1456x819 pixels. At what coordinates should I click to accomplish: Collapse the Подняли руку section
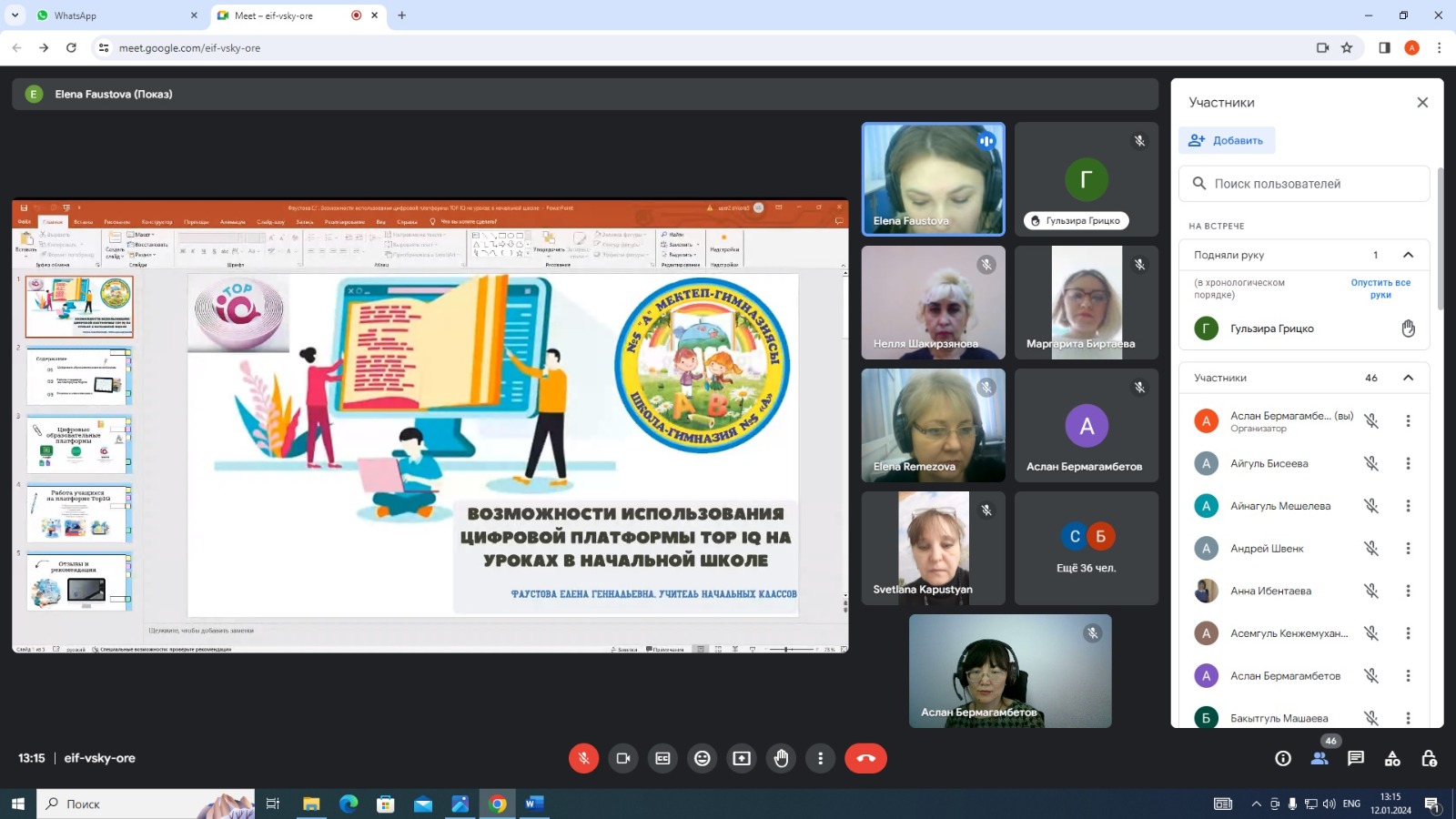pos(1408,255)
